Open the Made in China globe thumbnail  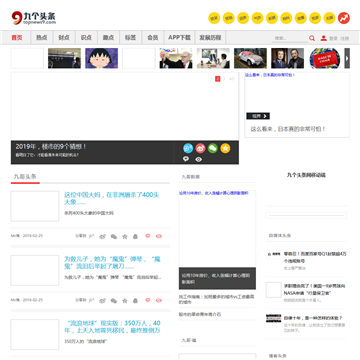point(325,58)
